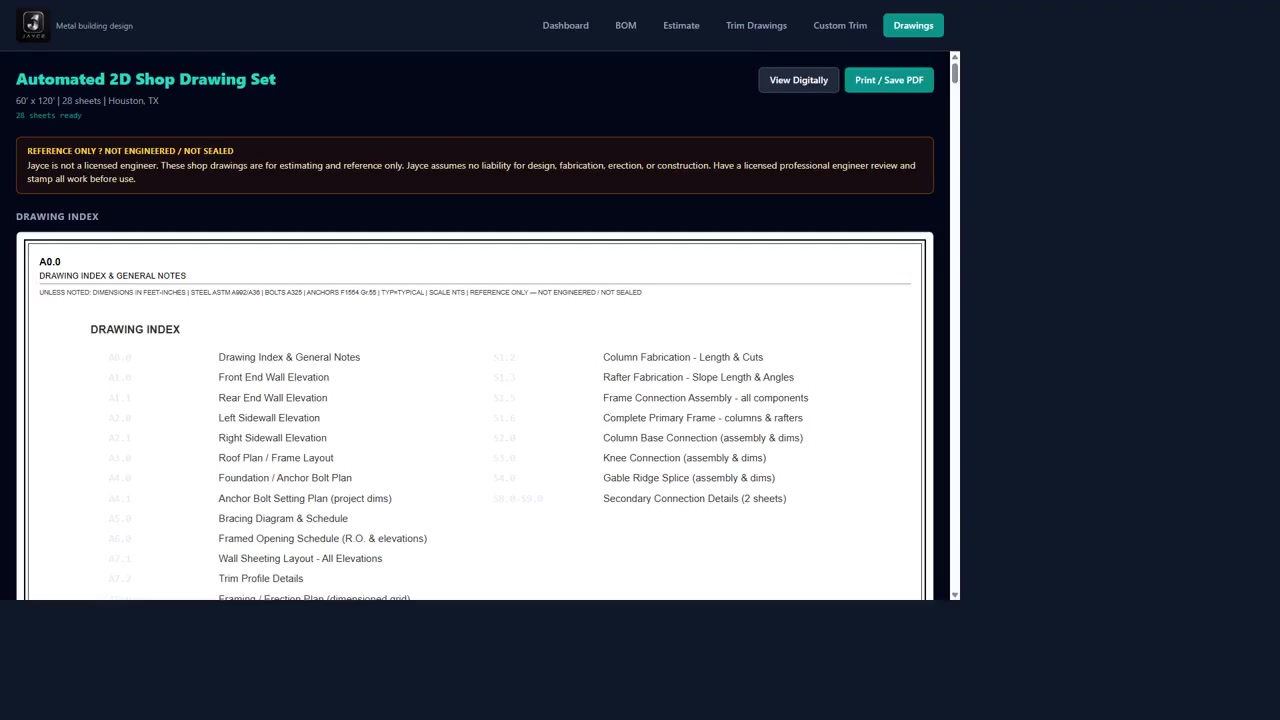Click the 'REFERENCE ONLY' warning heading
Image resolution: width=1280 pixels, height=720 pixels.
coord(130,151)
